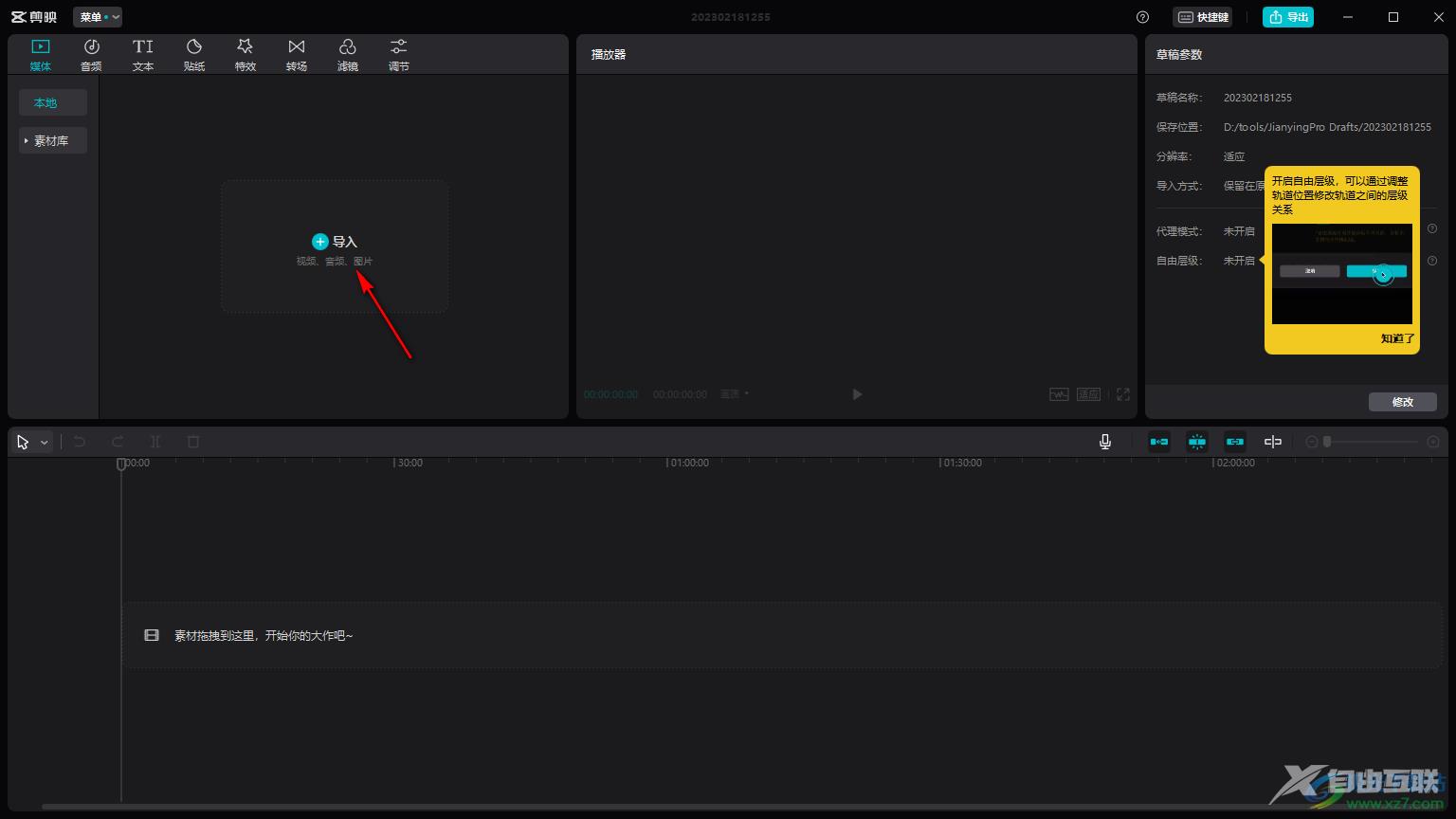Open the 贴纸 (Stickers) tab
Image resolution: width=1456 pixels, height=819 pixels.
click(x=193, y=55)
